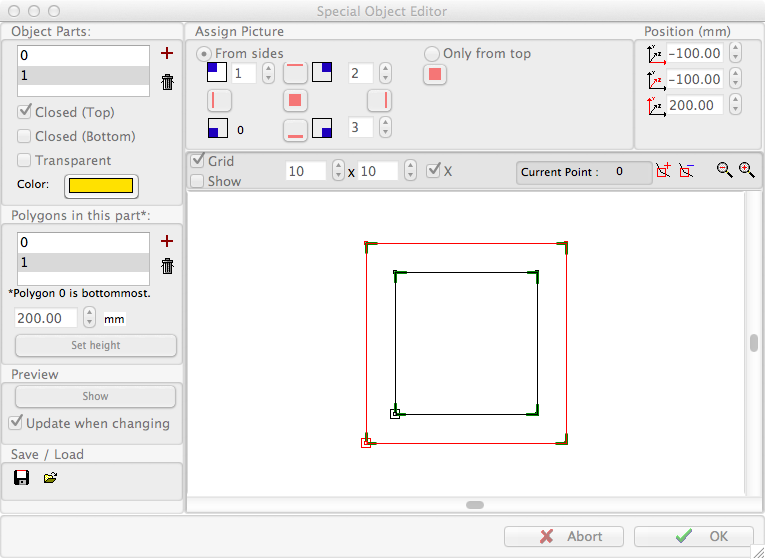Load an object with open folder icon
Screen dimensions: 765x559
[x=50, y=478]
